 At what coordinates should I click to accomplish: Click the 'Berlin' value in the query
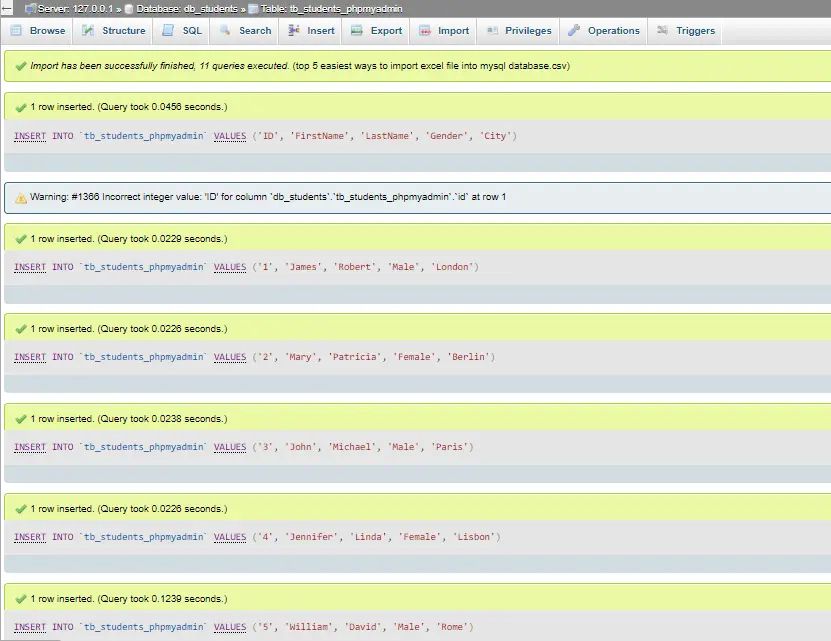click(468, 357)
